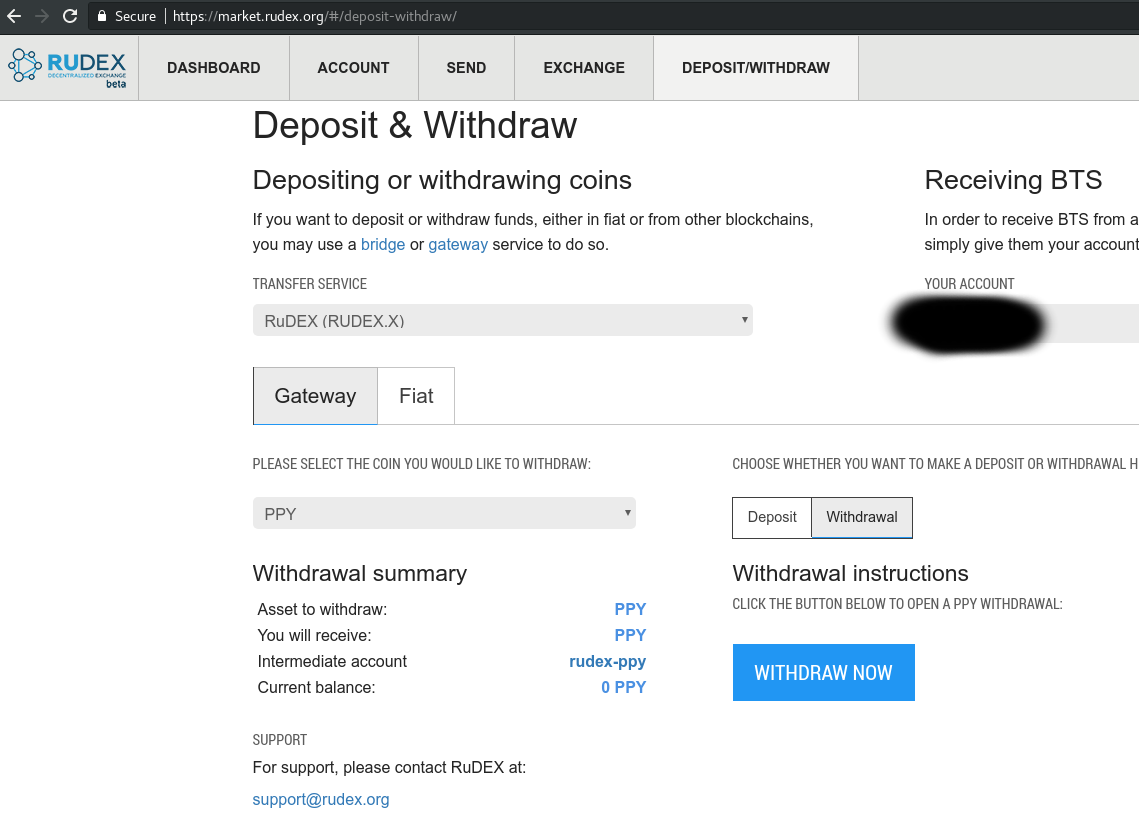Open the Dashboard menu
Viewport: 1139px width, 822px height.
(x=214, y=68)
